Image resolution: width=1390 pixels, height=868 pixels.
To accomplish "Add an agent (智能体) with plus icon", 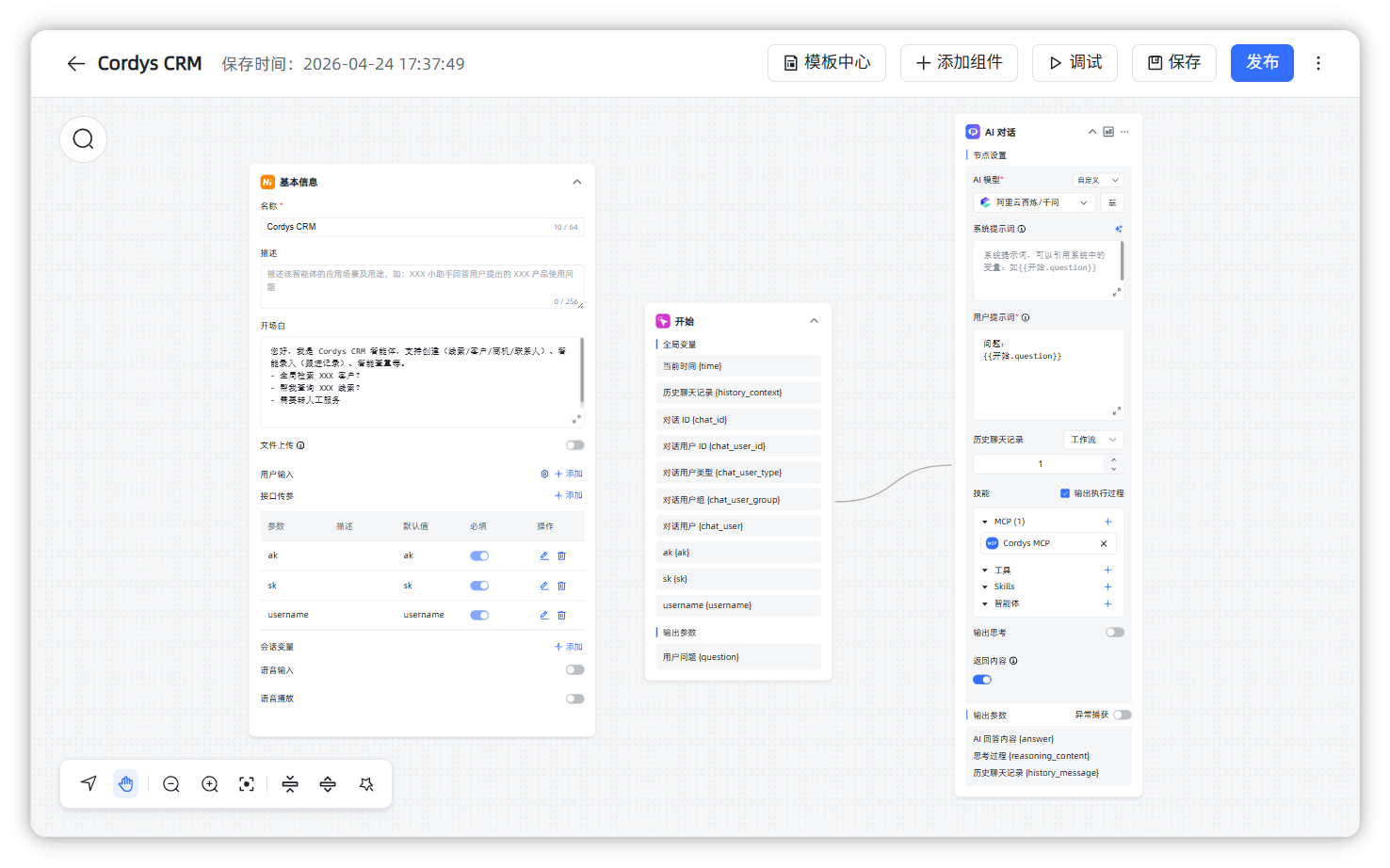I will (x=1107, y=603).
